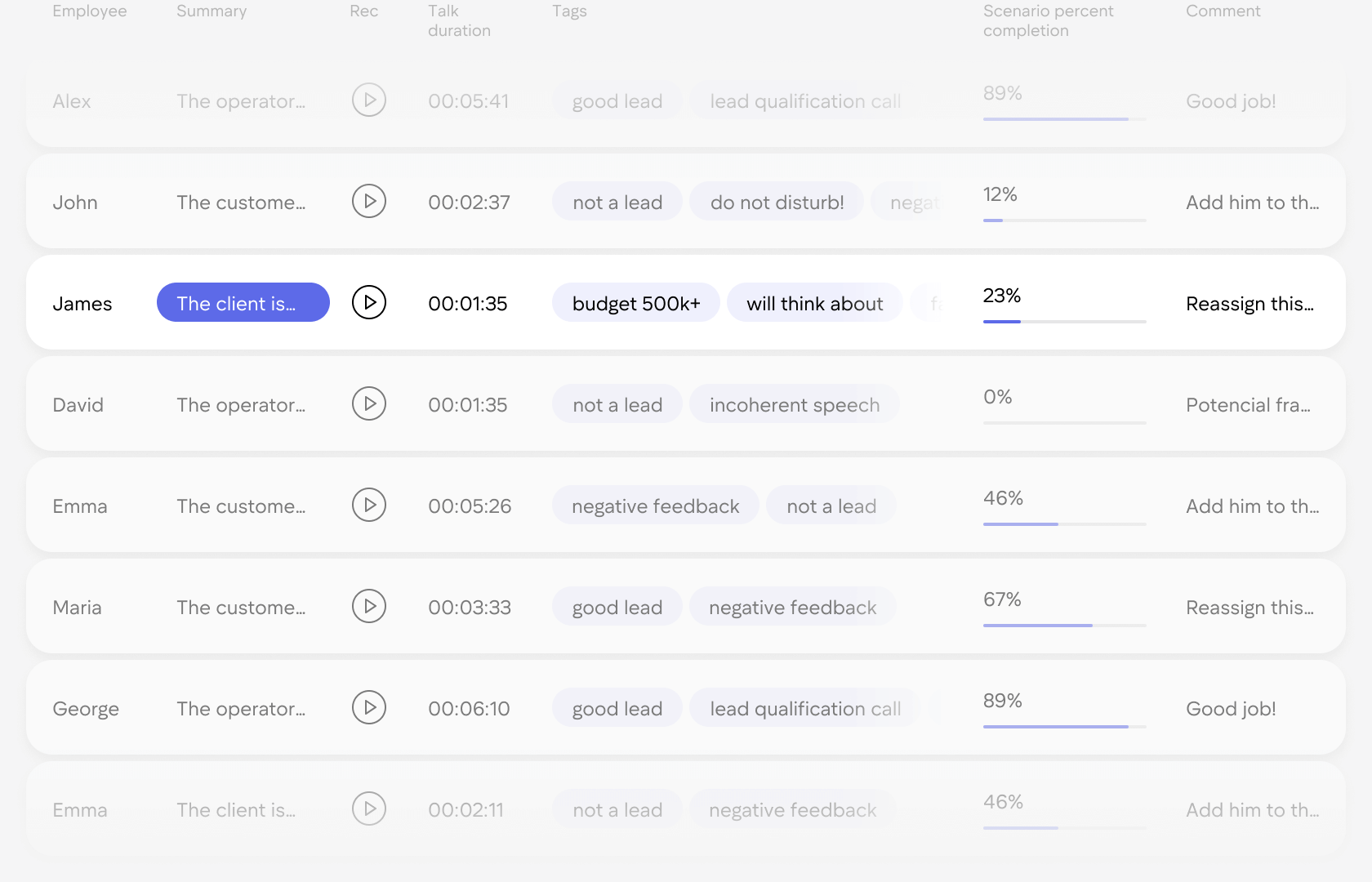
Task: Select employee name David
Action: 78,405
